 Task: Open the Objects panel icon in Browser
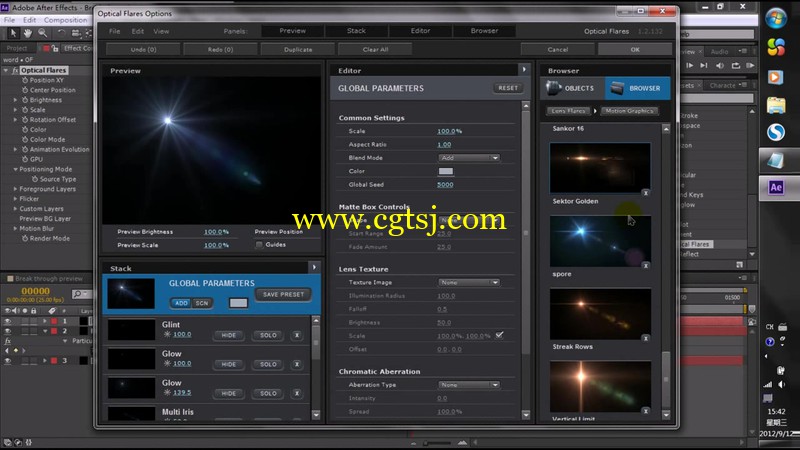554,88
